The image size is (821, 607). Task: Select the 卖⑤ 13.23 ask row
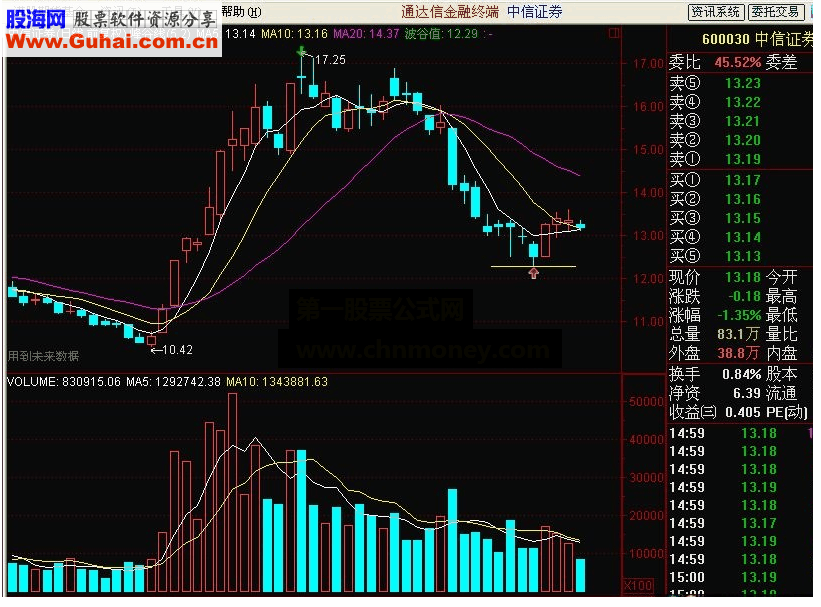pyautogui.click(x=715, y=83)
